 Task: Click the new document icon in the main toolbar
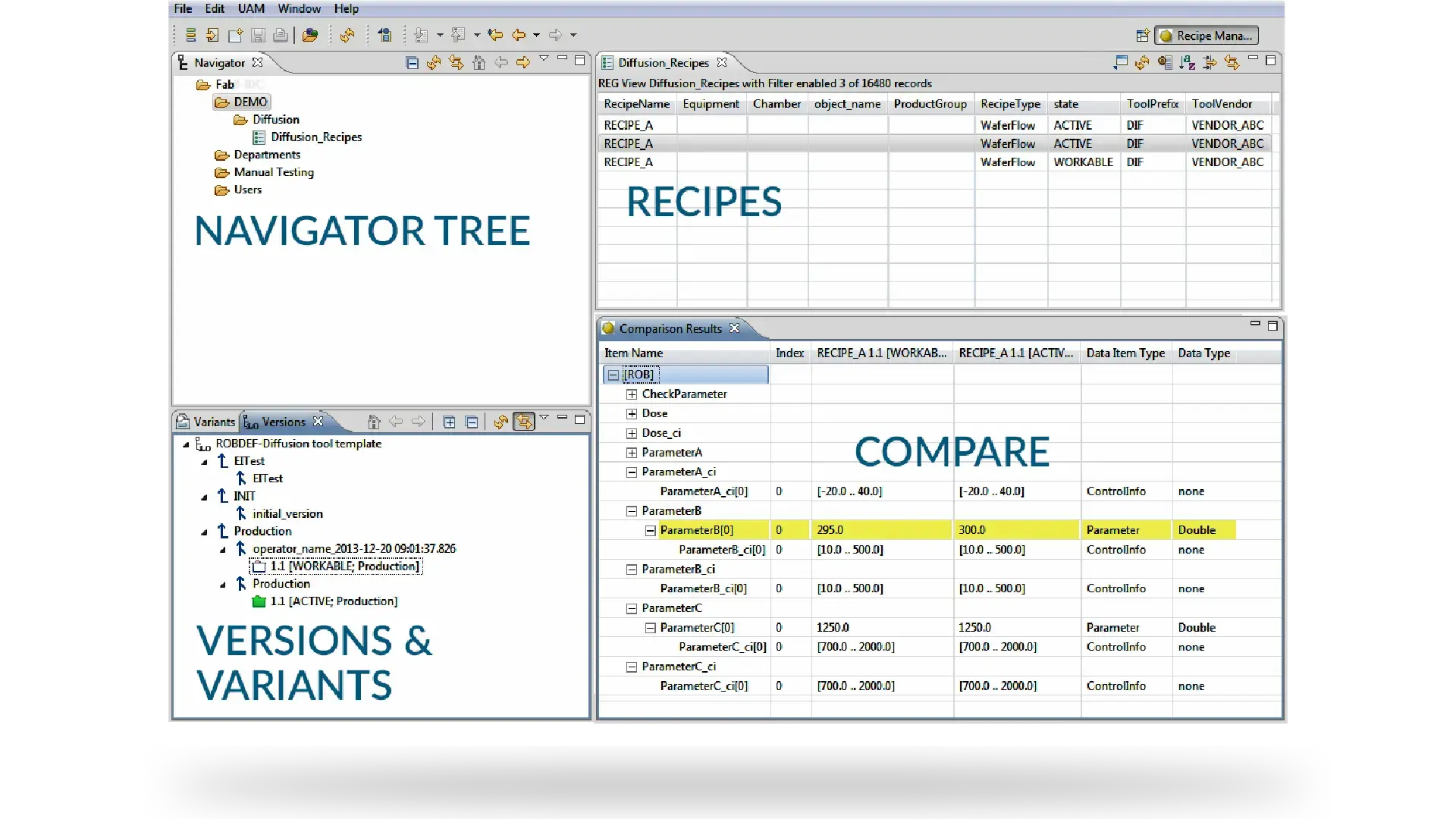tap(235, 35)
